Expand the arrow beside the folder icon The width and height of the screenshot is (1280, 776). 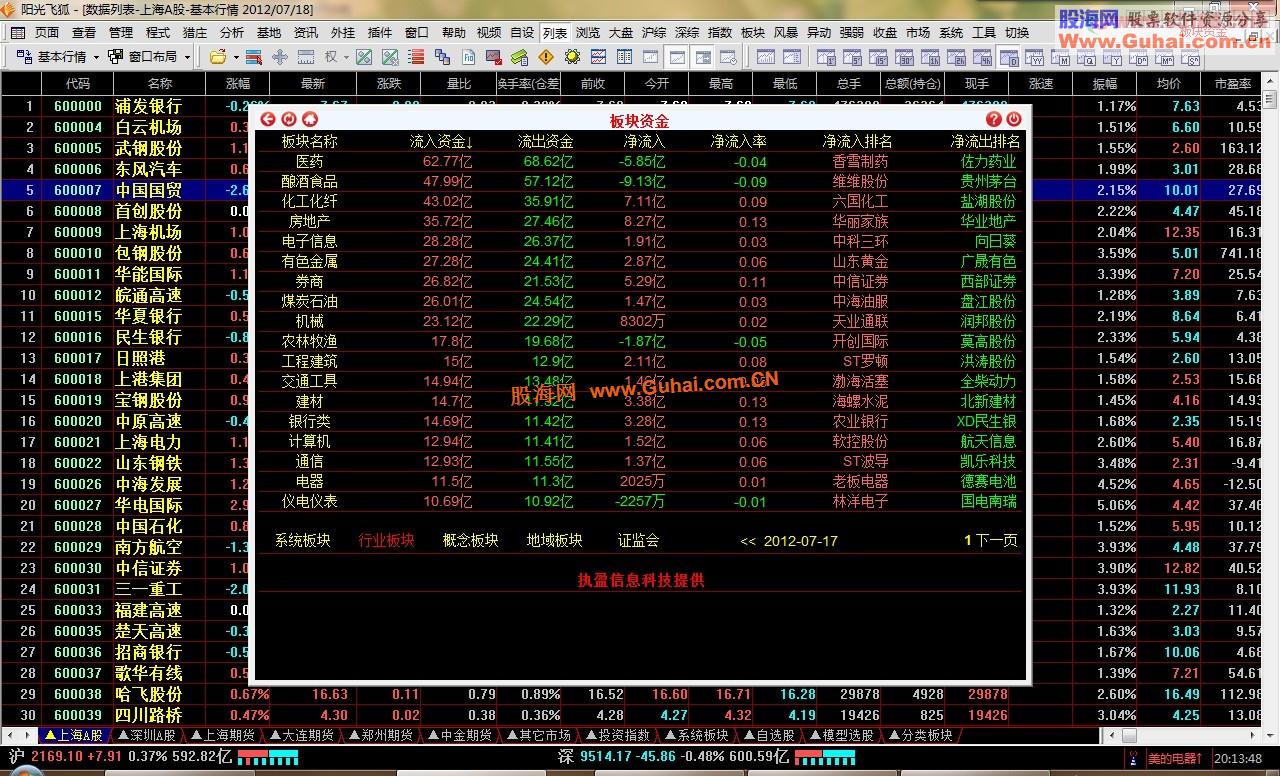coord(236,57)
